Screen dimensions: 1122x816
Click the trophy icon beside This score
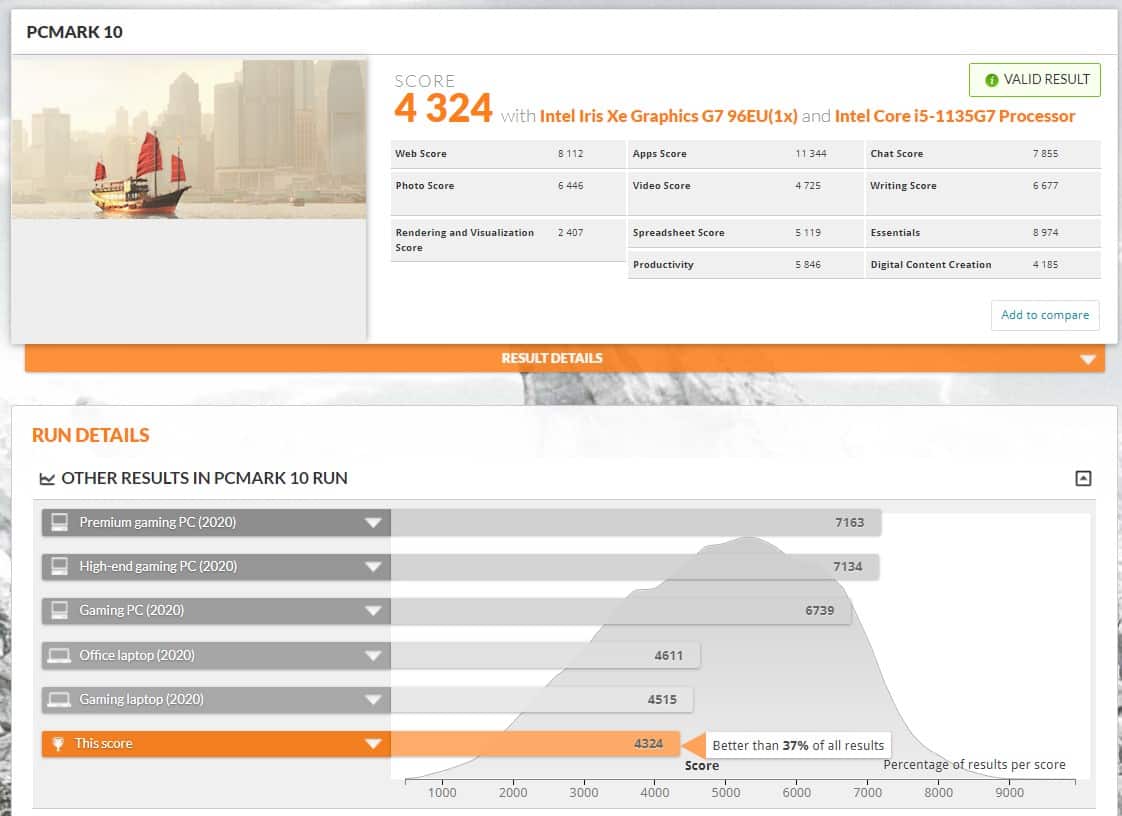click(x=59, y=743)
